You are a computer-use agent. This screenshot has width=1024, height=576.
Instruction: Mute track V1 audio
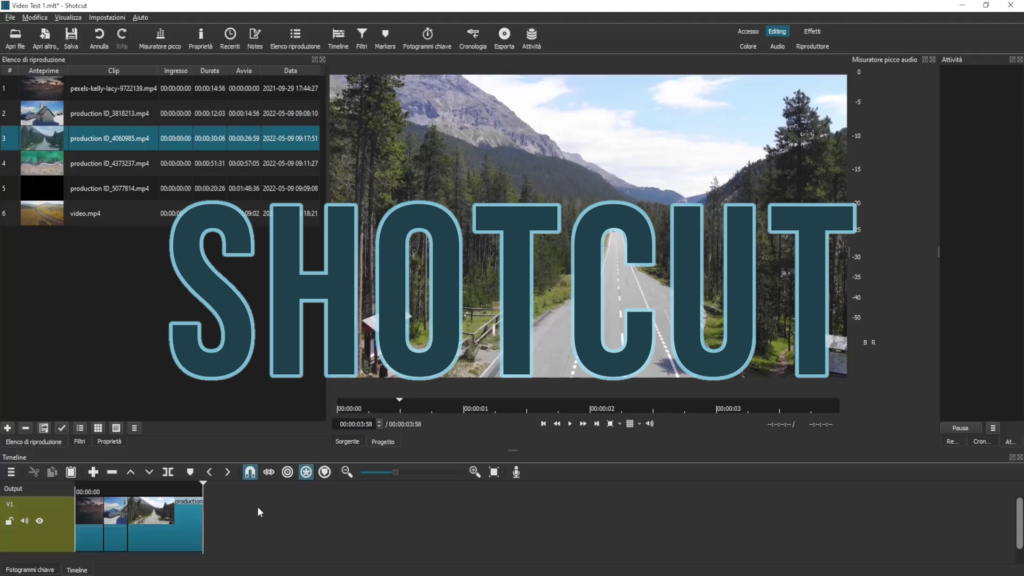[24, 521]
